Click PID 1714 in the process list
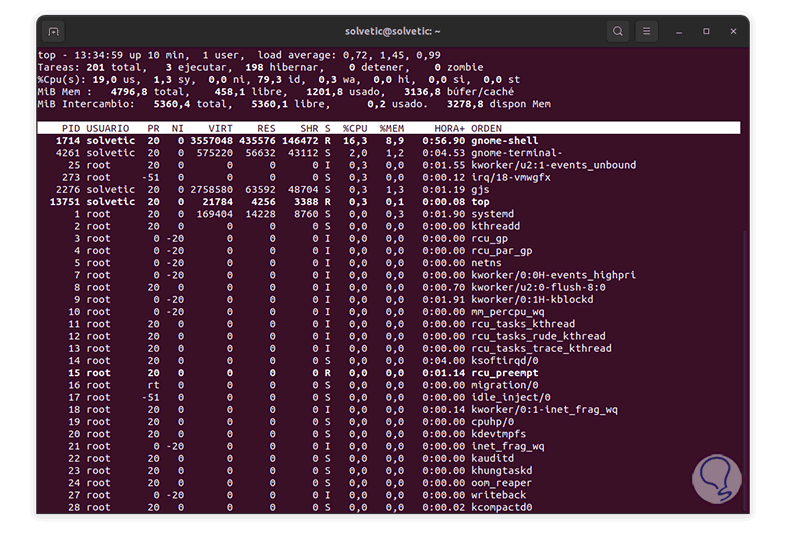The width and height of the screenshot is (786, 533). coord(68,141)
